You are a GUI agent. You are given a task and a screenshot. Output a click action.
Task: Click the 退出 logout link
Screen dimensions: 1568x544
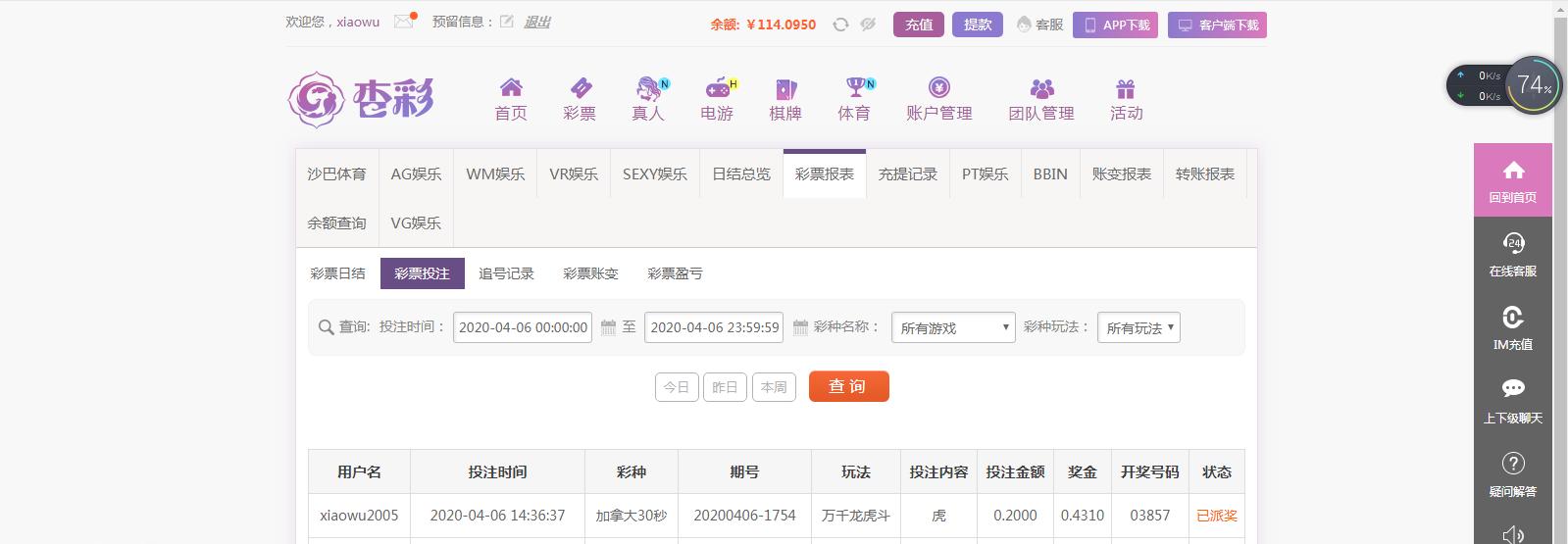tap(537, 22)
